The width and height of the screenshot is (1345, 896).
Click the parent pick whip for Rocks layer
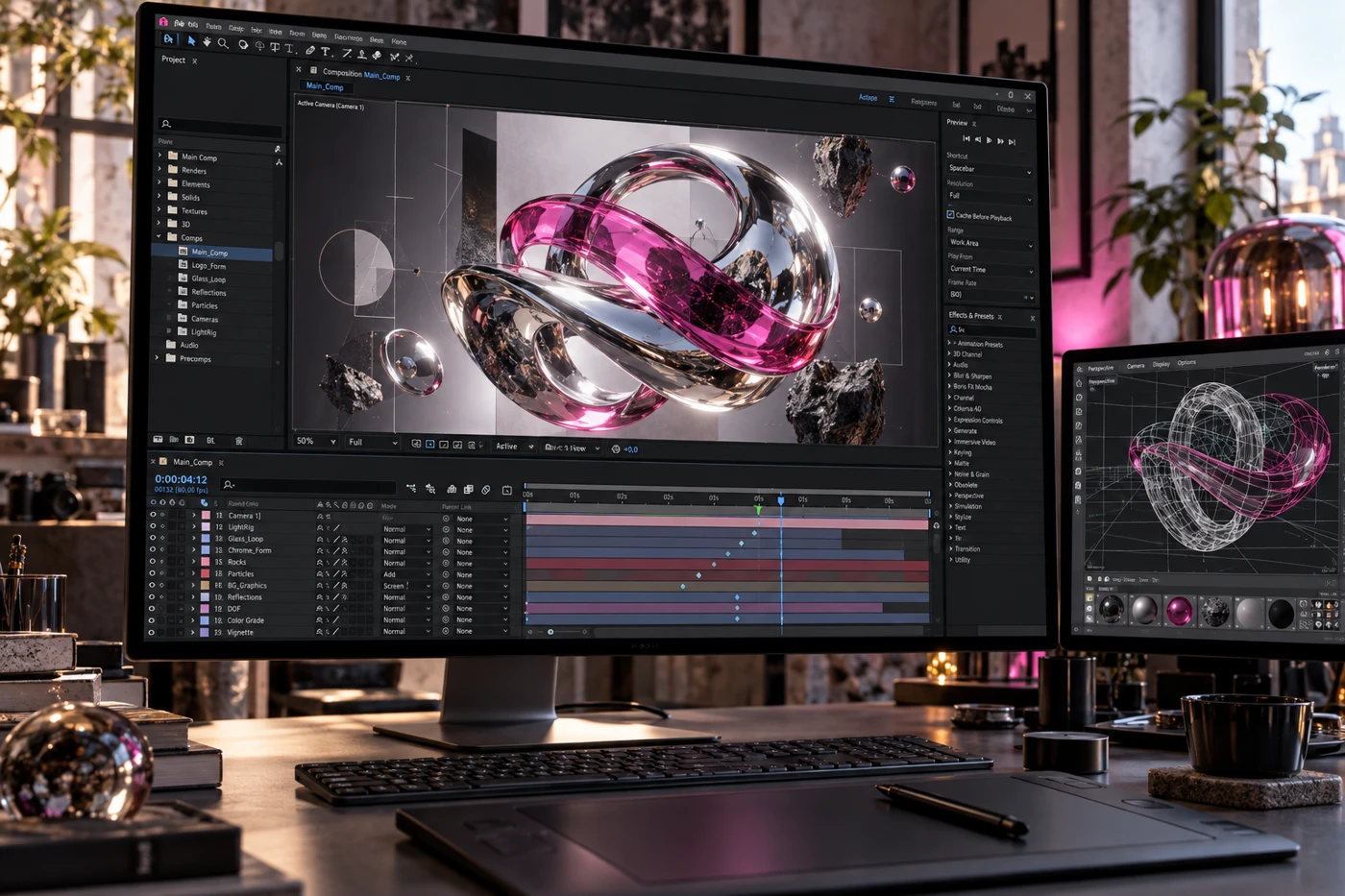click(x=446, y=564)
